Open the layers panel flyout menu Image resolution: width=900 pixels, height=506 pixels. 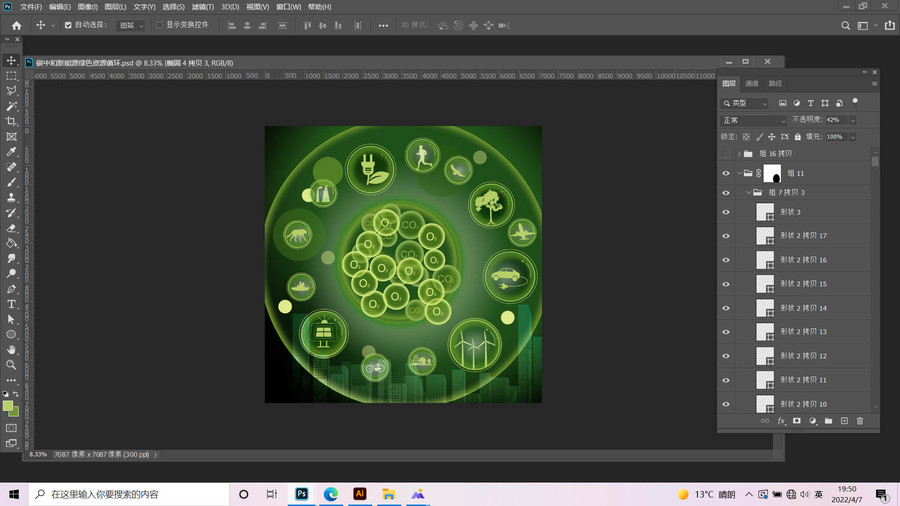point(874,84)
